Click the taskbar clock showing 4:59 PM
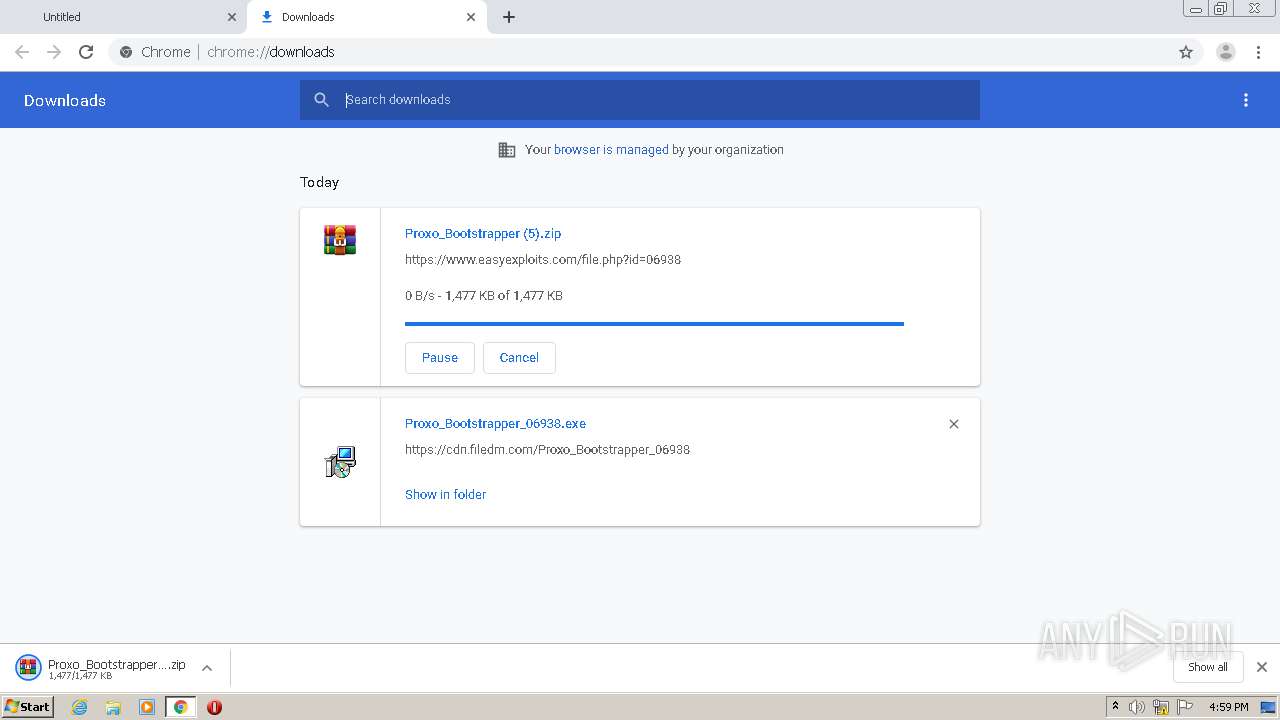The width and height of the screenshot is (1280, 720). [1228, 707]
